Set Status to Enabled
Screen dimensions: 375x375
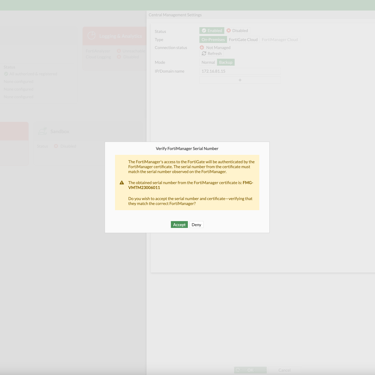tap(212, 31)
